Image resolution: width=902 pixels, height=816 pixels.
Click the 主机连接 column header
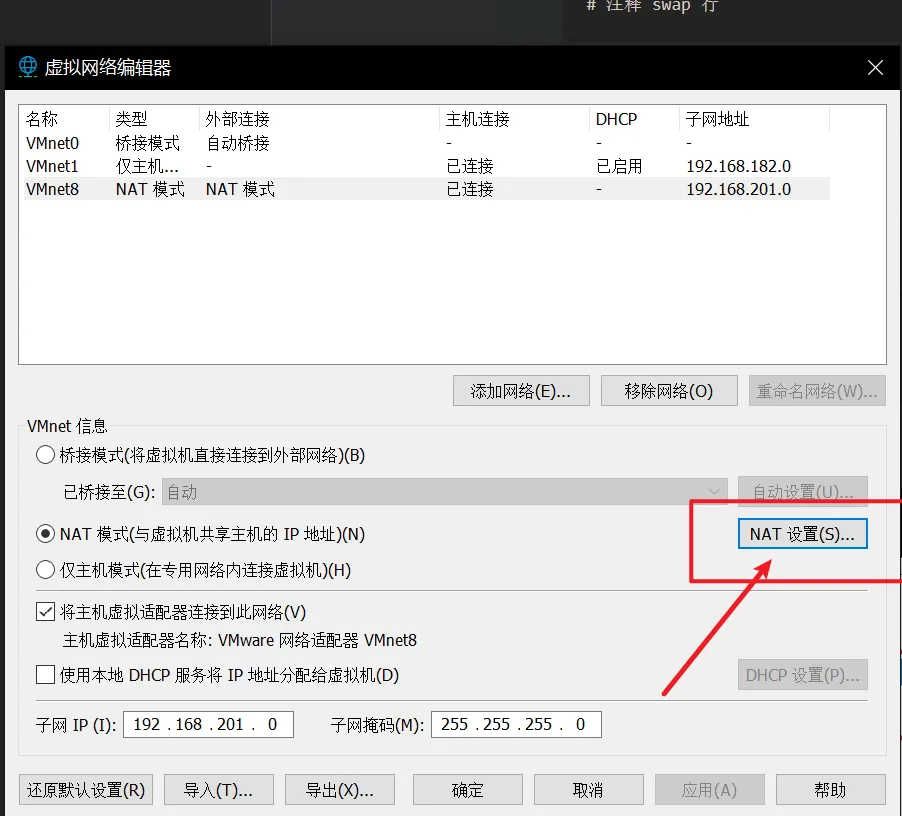514,119
